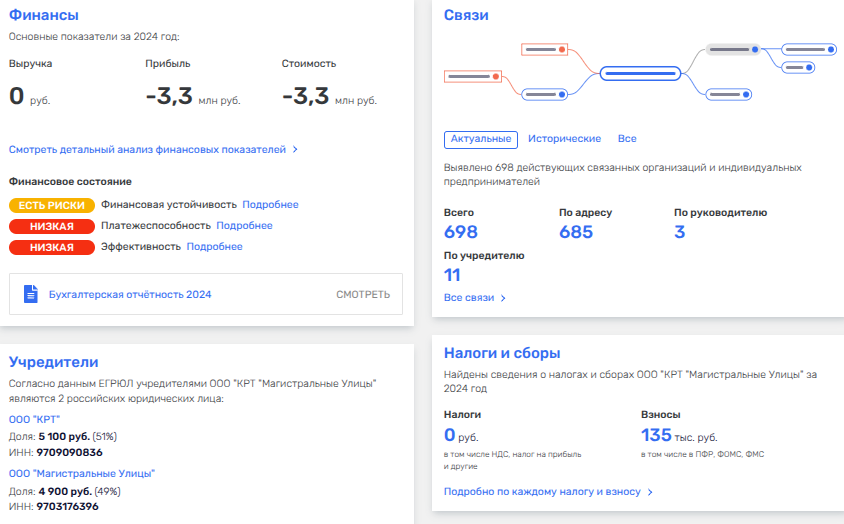Click the 698 total connections number

tap(461, 232)
